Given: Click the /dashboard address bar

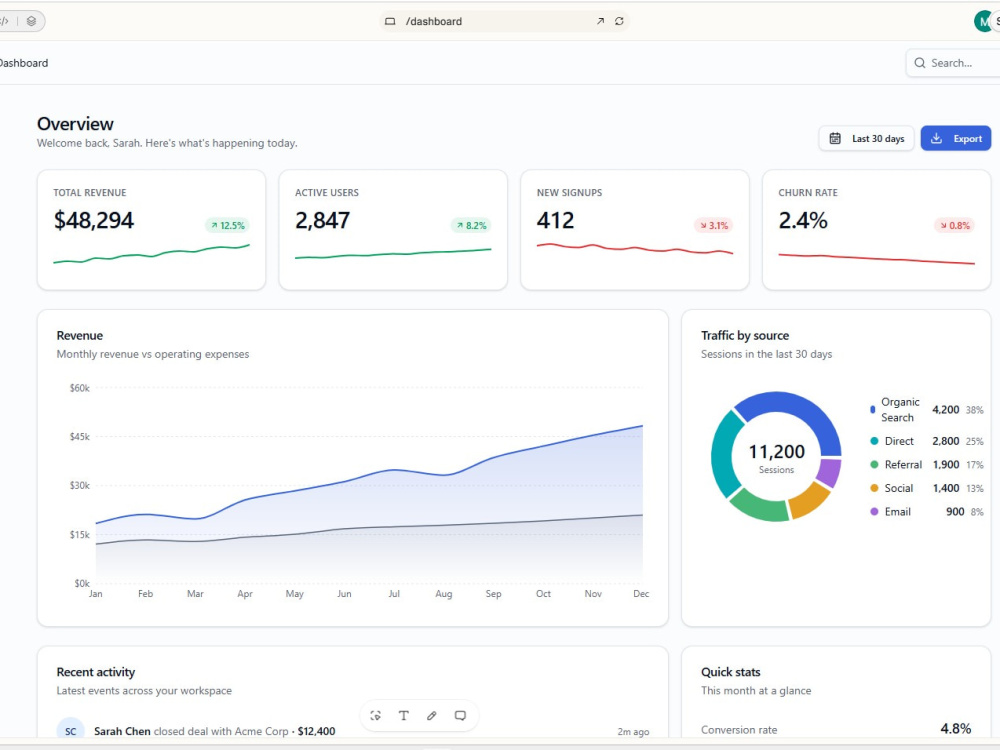Looking at the screenshot, I should coord(504,21).
